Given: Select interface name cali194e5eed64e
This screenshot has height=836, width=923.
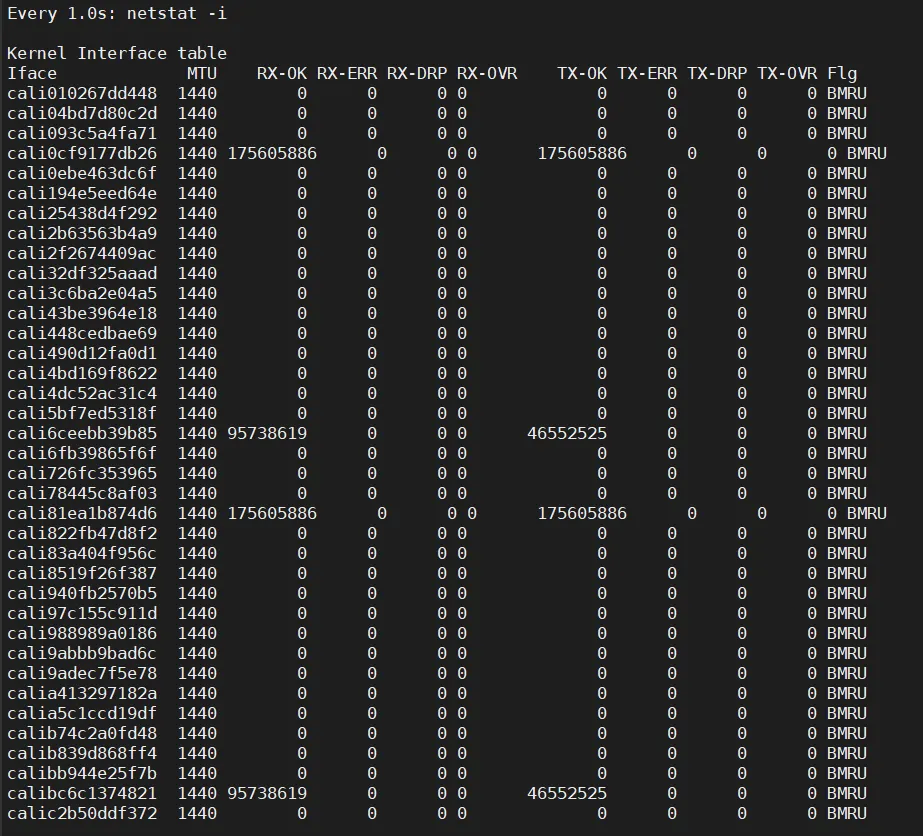Looking at the screenshot, I should [82, 194].
